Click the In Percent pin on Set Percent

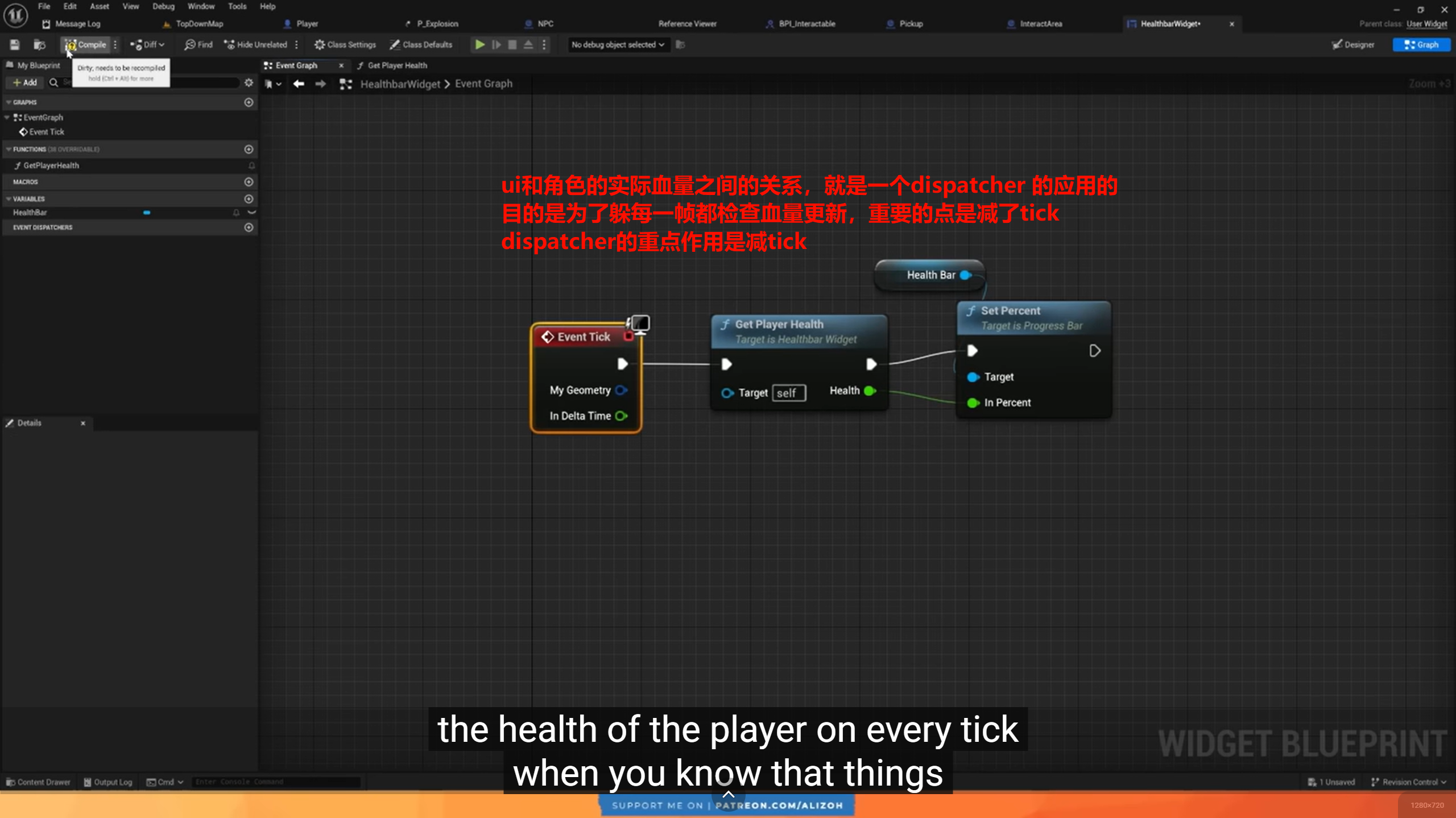point(973,402)
